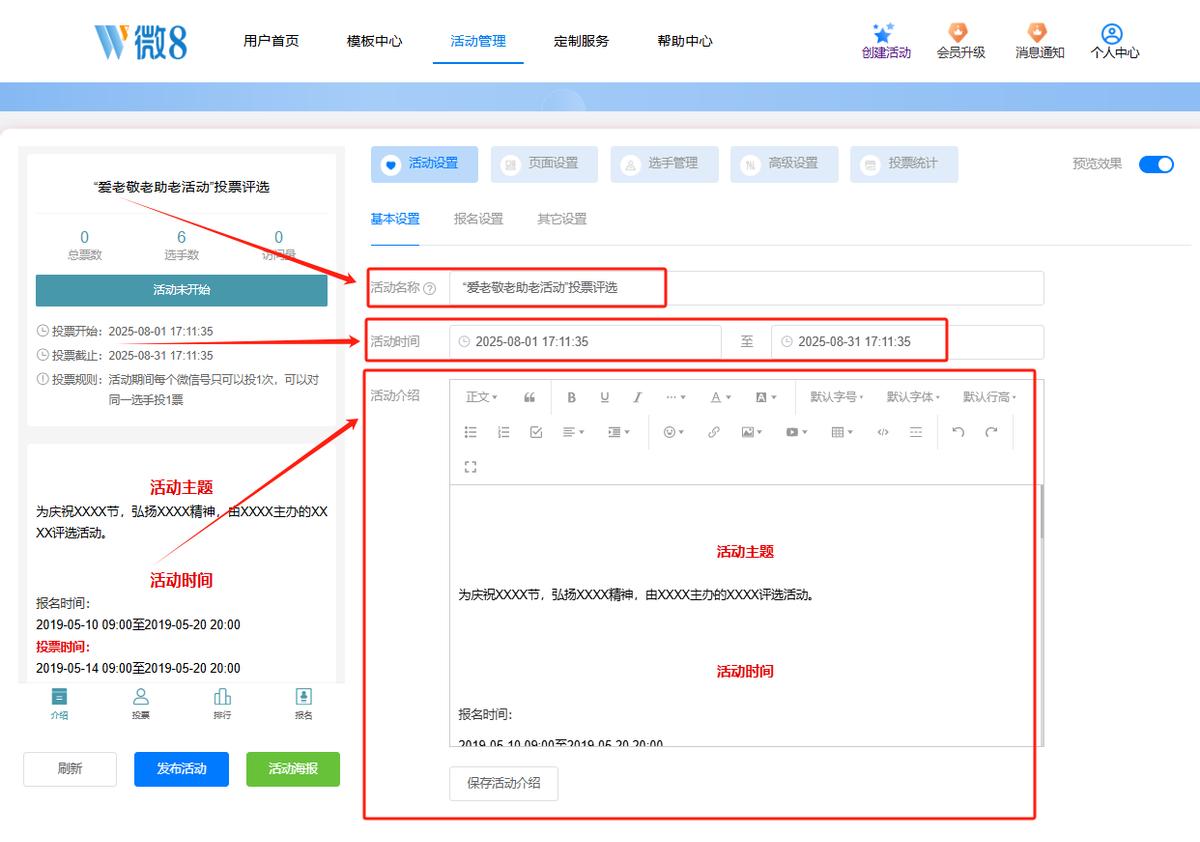Open the 默认字体 font family dropdown

(x=913, y=397)
